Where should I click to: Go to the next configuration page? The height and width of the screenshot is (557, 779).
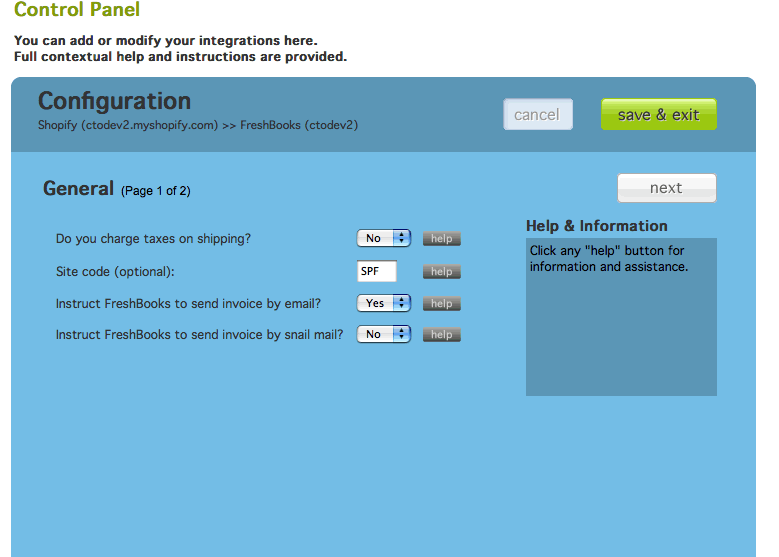pyautogui.click(x=667, y=188)
